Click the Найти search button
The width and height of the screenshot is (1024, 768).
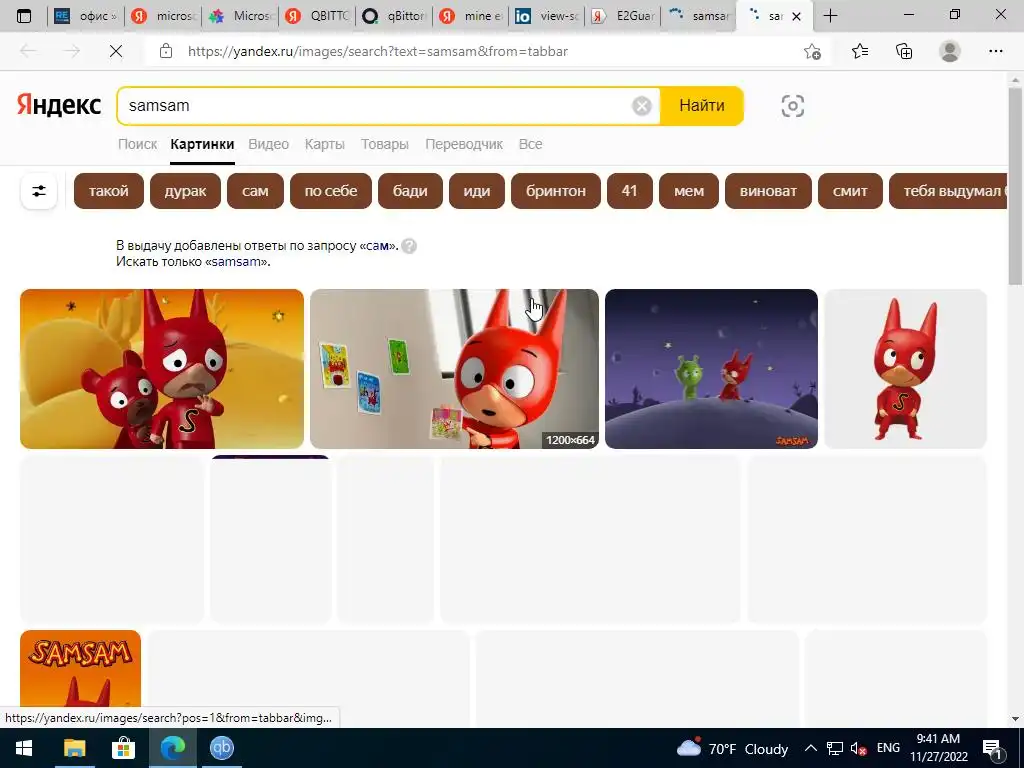(x=701, y=106)
